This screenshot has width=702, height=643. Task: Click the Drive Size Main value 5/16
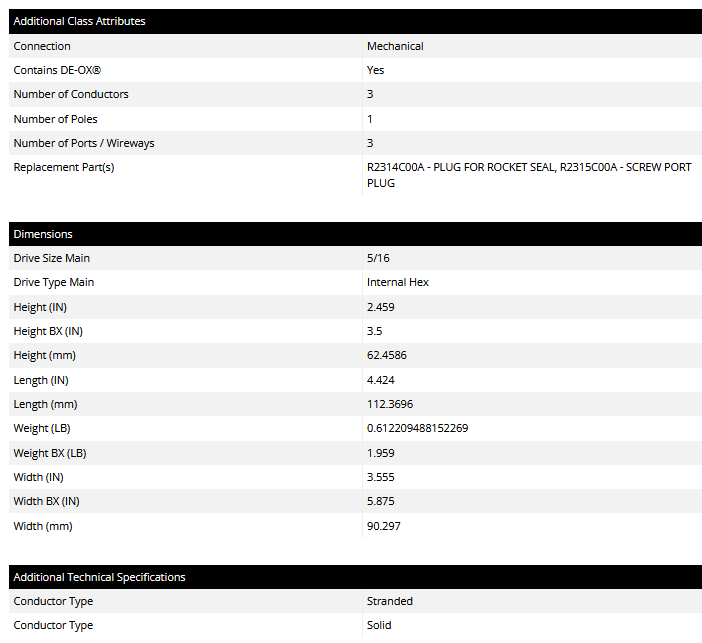tap(378, 258)
